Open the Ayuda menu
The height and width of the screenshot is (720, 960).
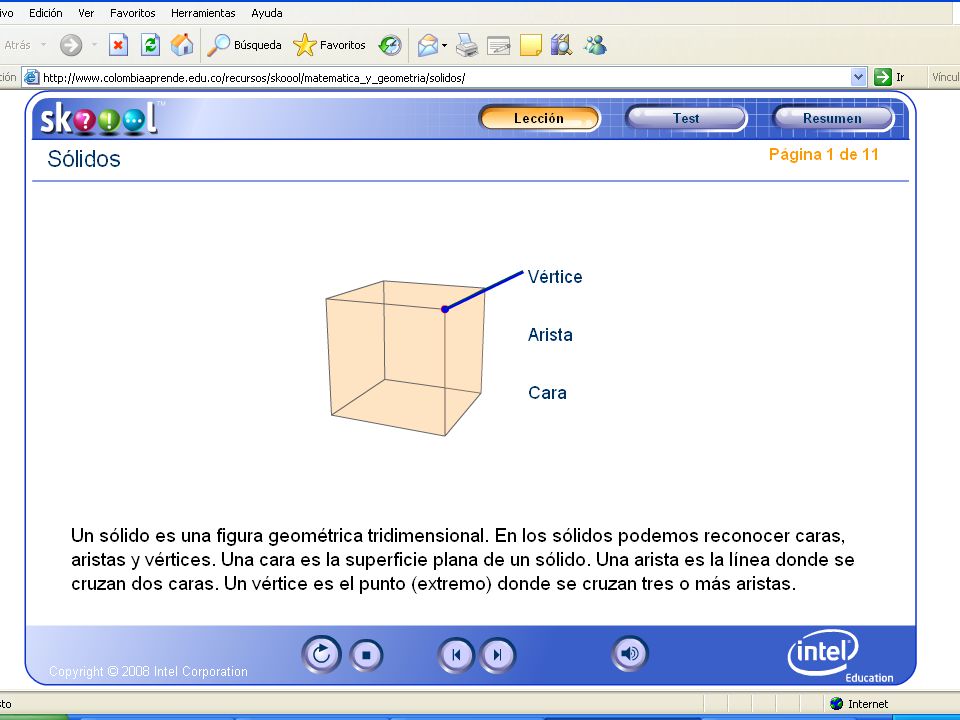coord(267,13)
